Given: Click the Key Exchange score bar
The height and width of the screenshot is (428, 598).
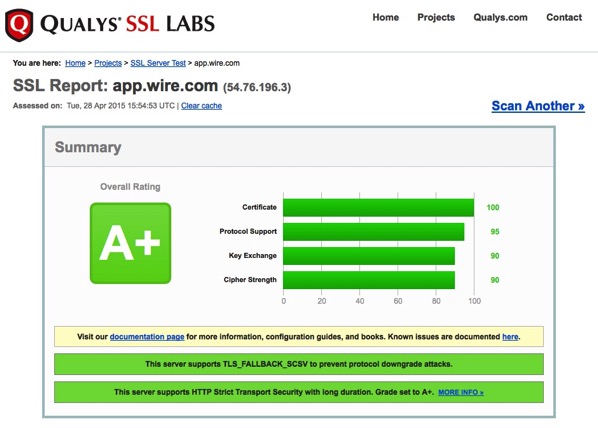Looking at the screenshot, I should point(369,256).
